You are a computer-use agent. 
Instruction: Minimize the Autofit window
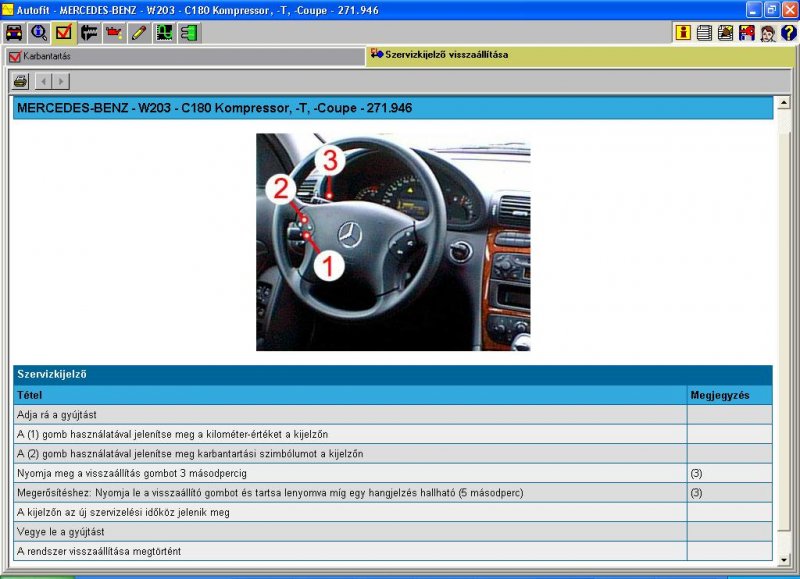pos(754,10)
